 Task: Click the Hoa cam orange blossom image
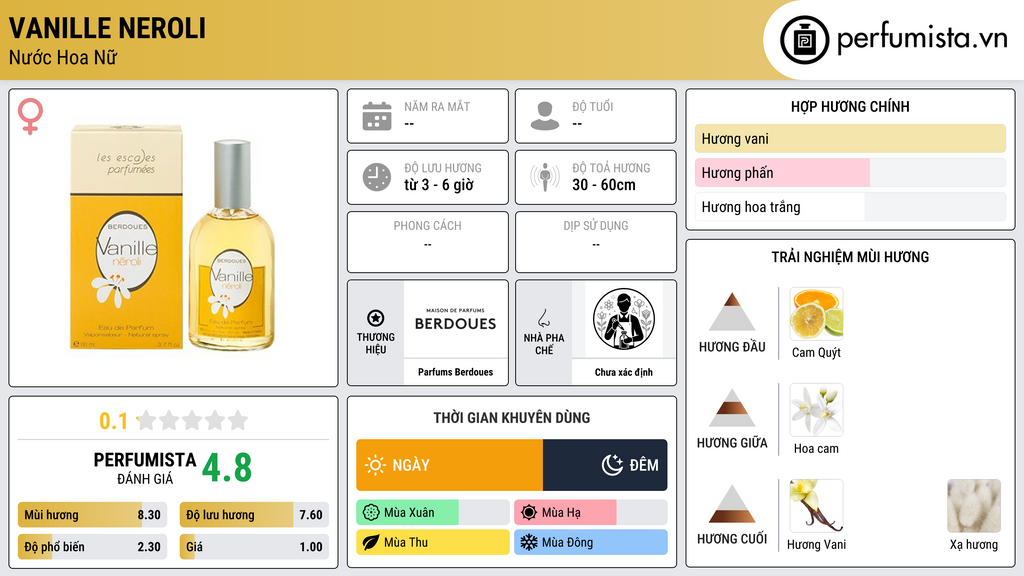coord(816,409)
